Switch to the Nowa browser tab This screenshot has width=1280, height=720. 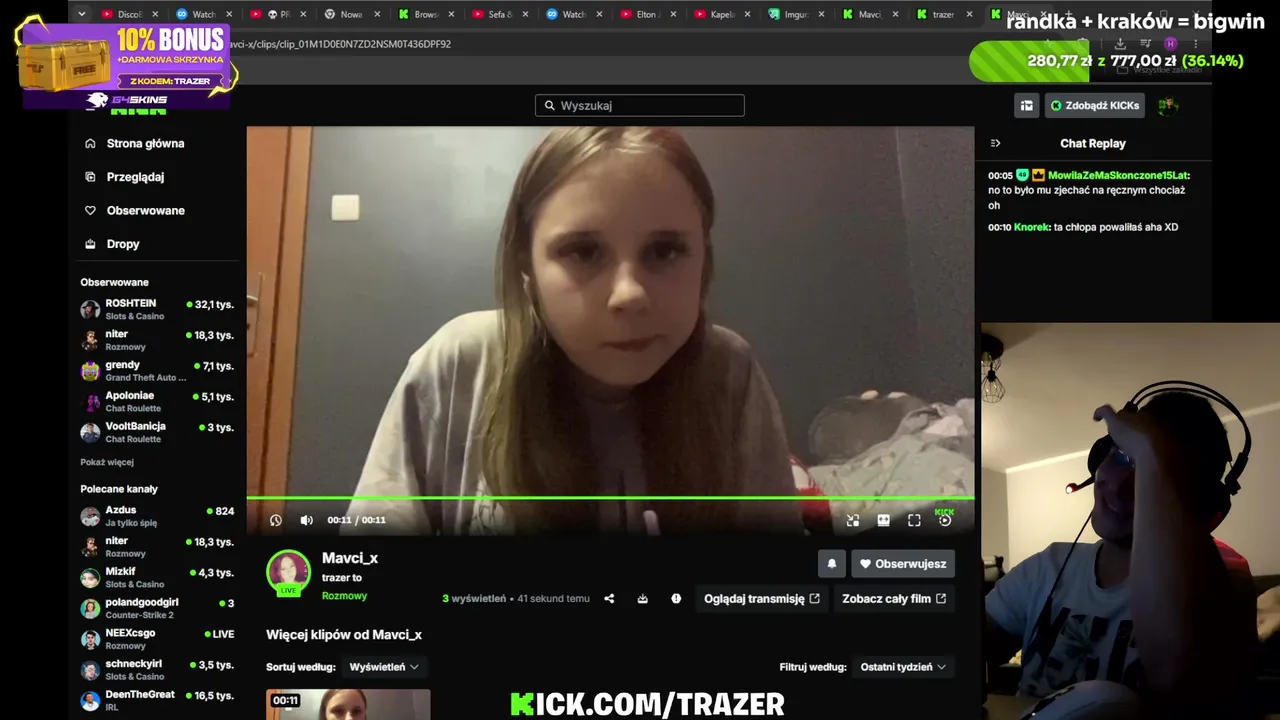[351, 14]
